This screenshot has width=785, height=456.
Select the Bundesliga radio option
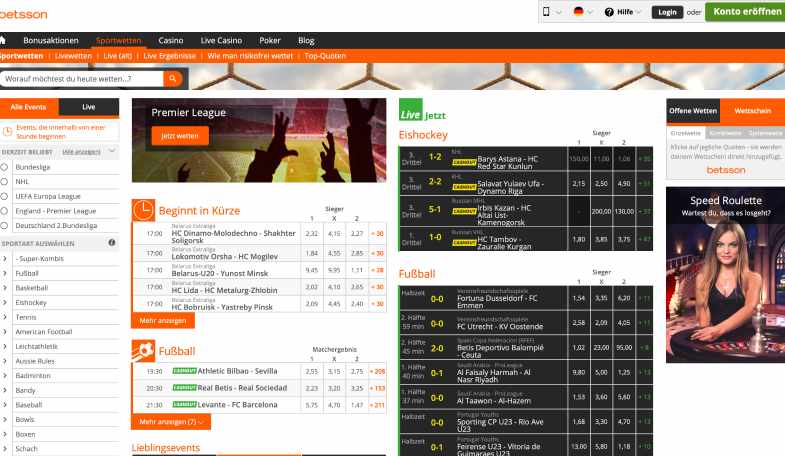4,167
